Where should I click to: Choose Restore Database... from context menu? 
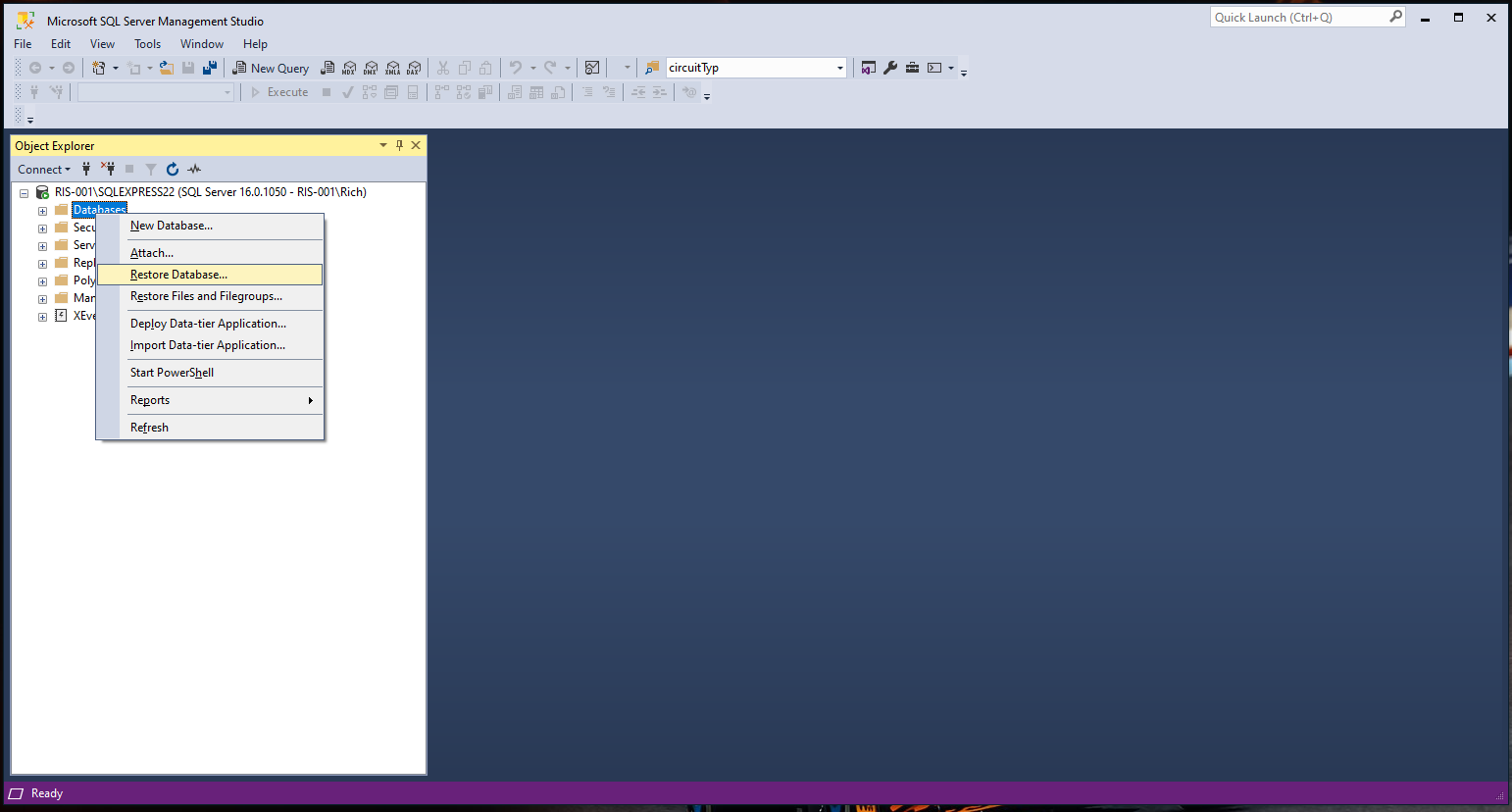pyautogui.click(x=210, y=275)
